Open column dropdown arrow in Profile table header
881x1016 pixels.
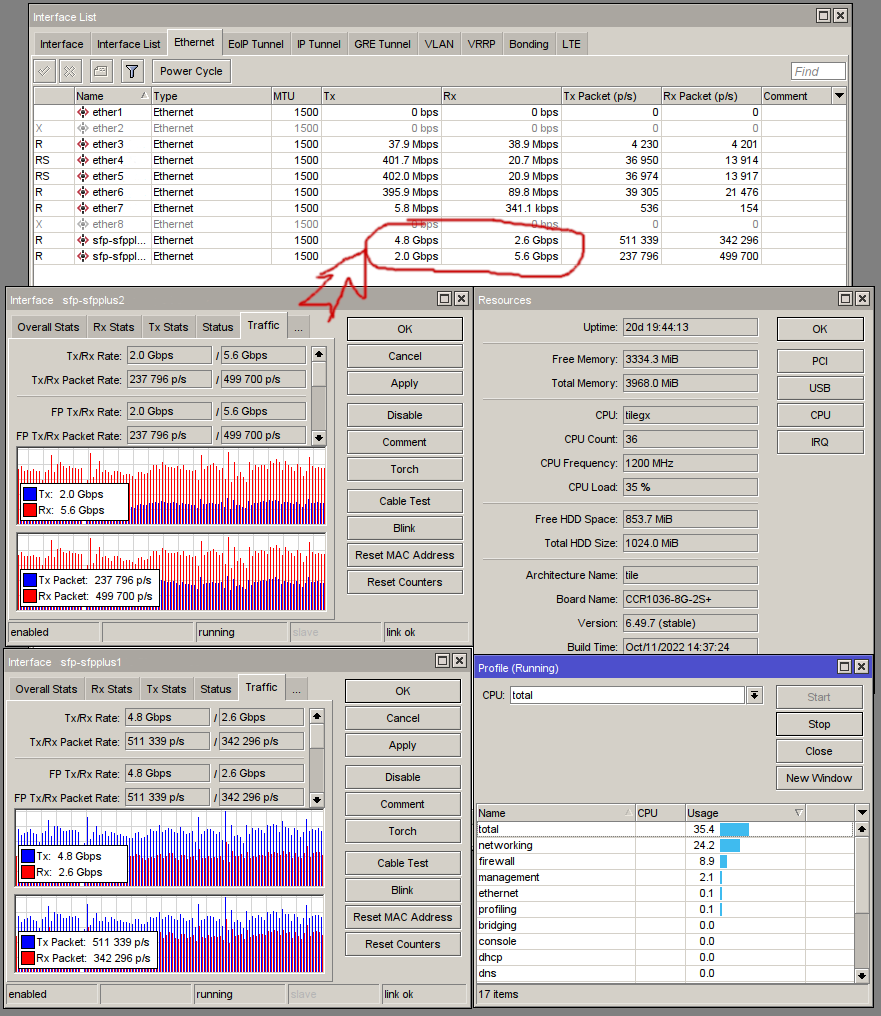coord(862,813)
